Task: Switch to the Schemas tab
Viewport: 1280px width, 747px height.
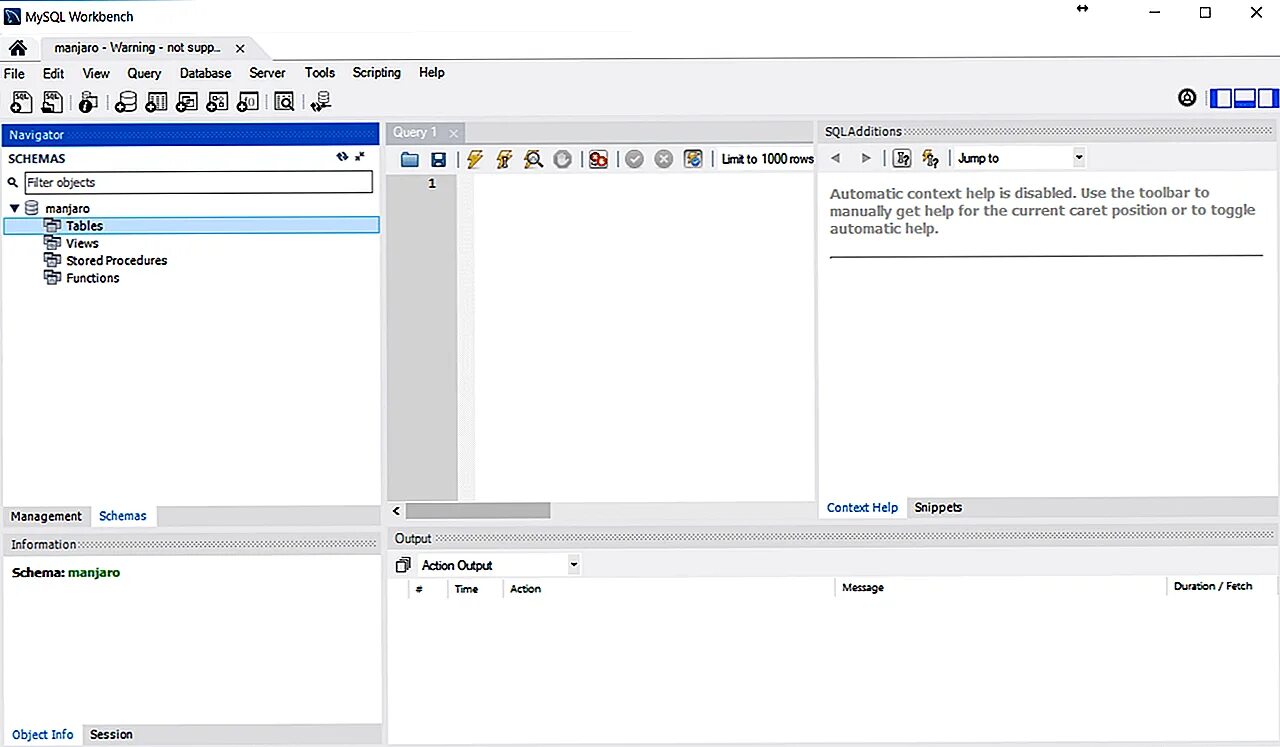Action: coord(123,516)
